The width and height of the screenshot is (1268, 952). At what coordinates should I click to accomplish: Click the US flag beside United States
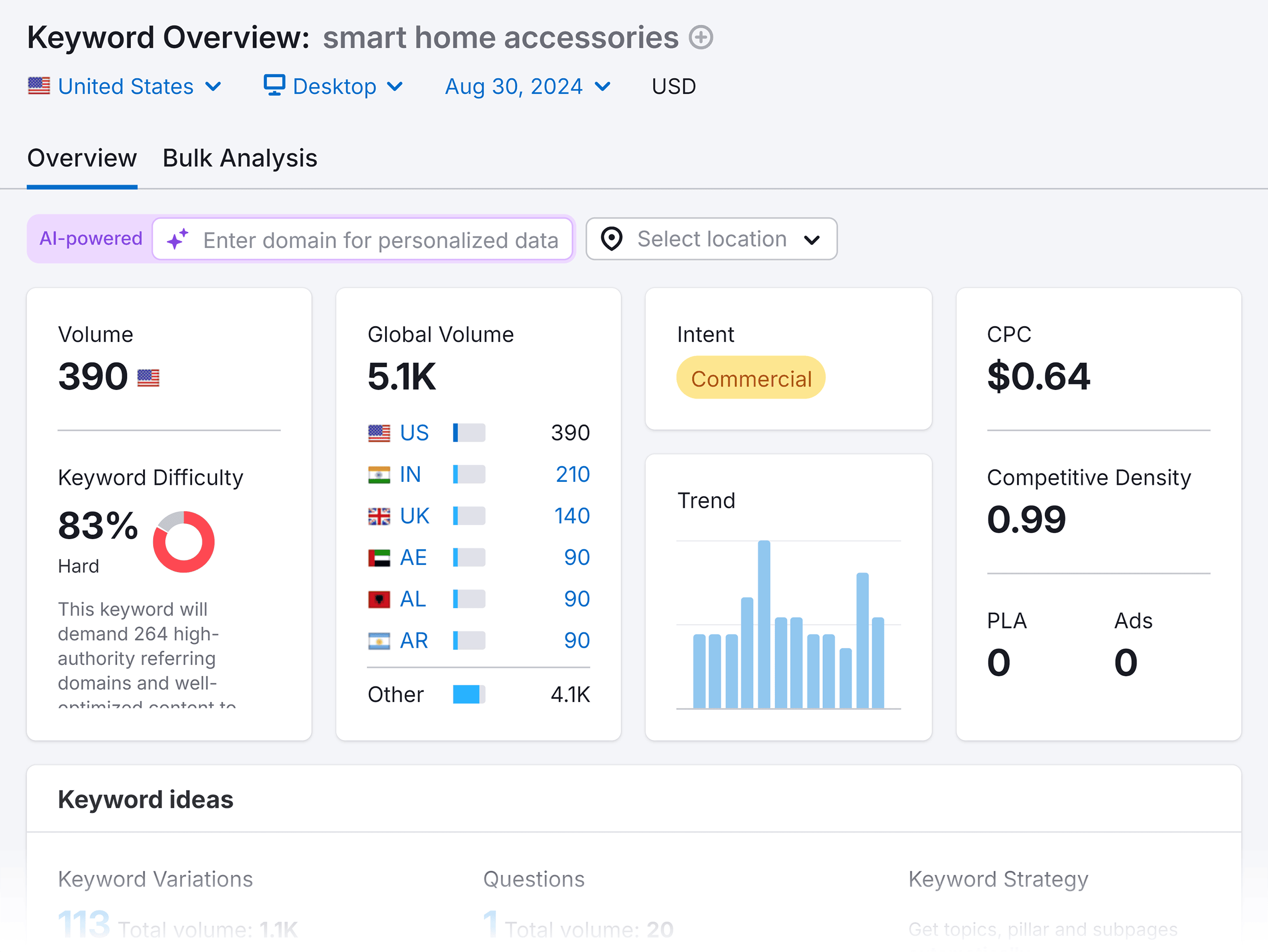[39, 85]
